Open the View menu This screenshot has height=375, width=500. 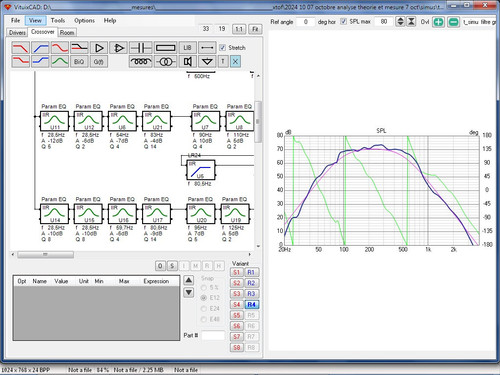(x=35, y=20)
